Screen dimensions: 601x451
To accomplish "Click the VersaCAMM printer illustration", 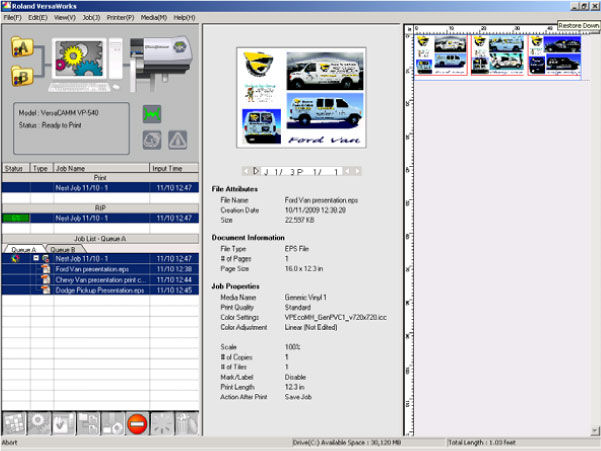I will [161, 63].
